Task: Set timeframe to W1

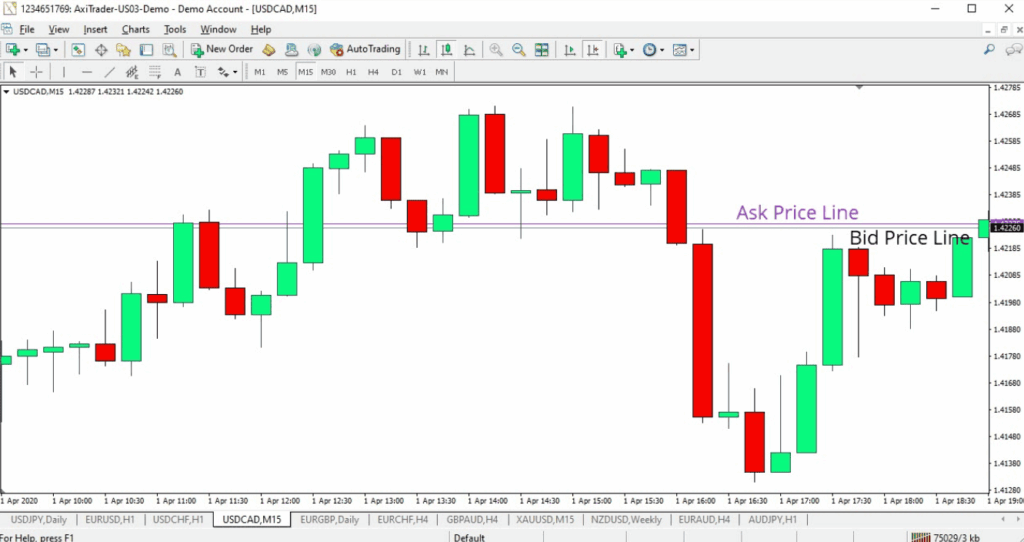Action: 419,72
